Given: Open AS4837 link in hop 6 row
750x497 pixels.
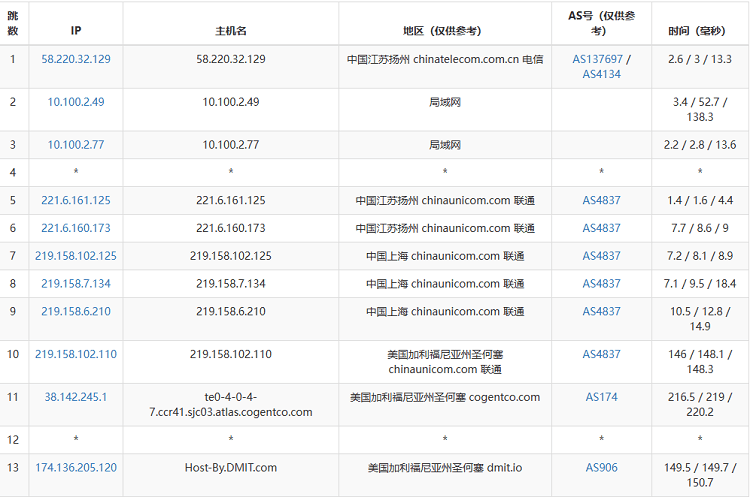Looking at the screenshot, I should [601, 228].
